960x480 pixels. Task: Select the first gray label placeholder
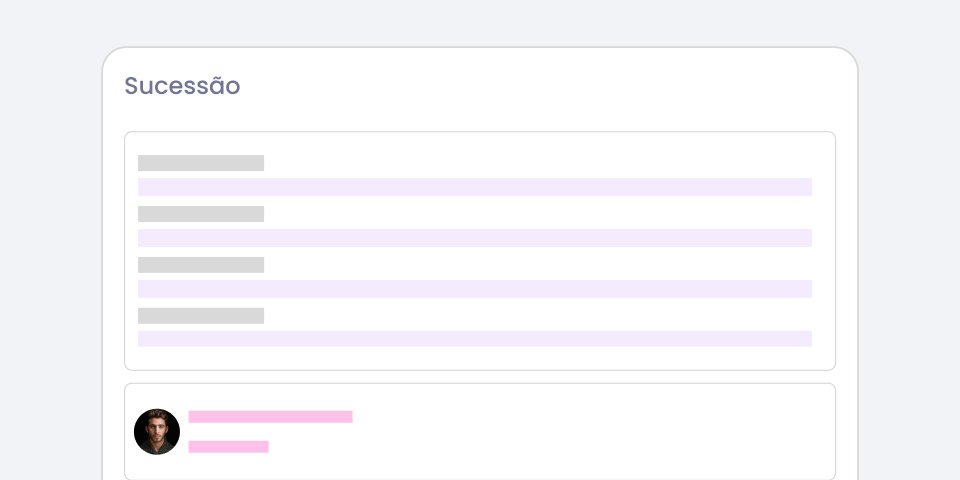(x=201, y=163)
